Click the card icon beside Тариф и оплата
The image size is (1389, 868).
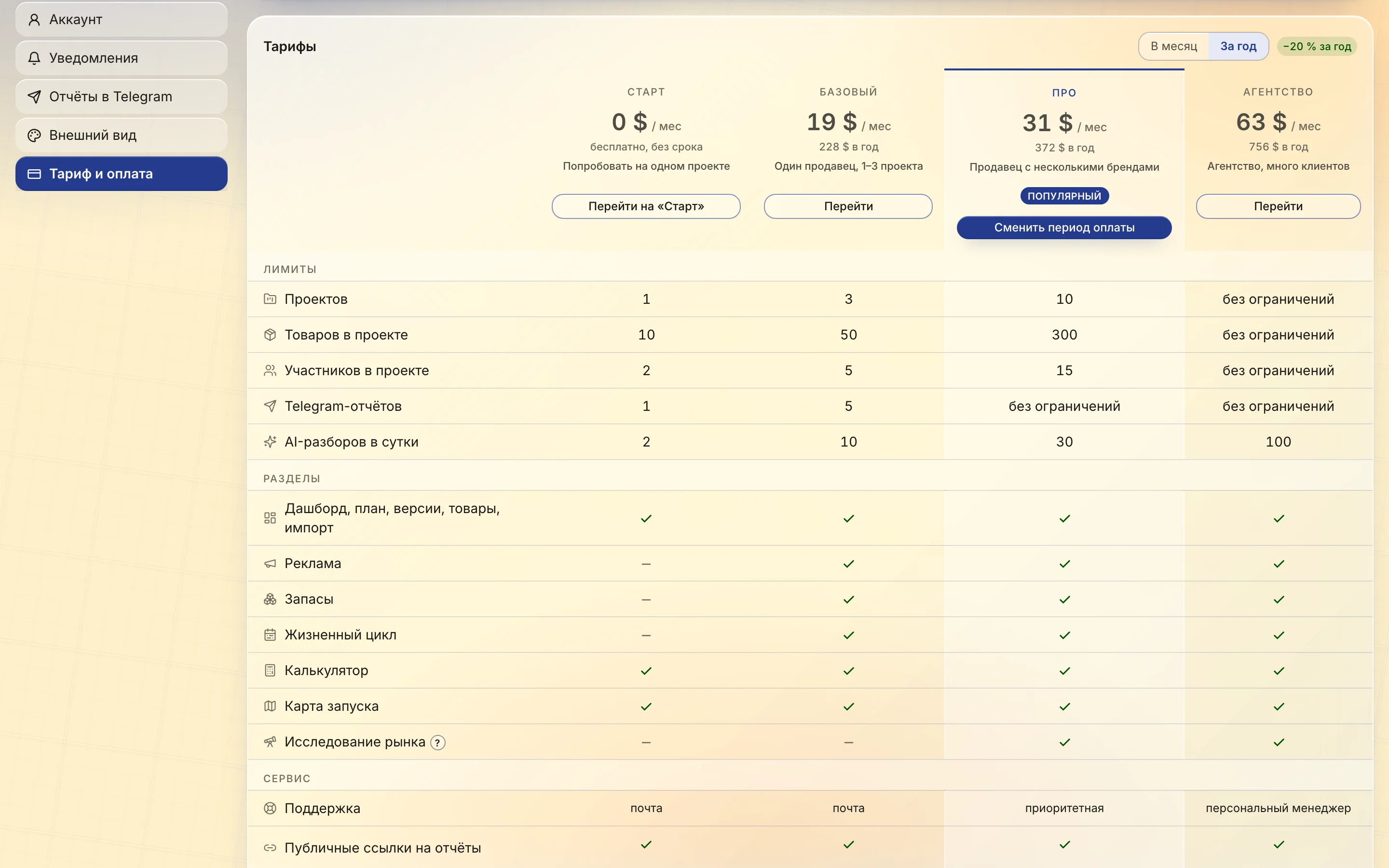point(34,174)
